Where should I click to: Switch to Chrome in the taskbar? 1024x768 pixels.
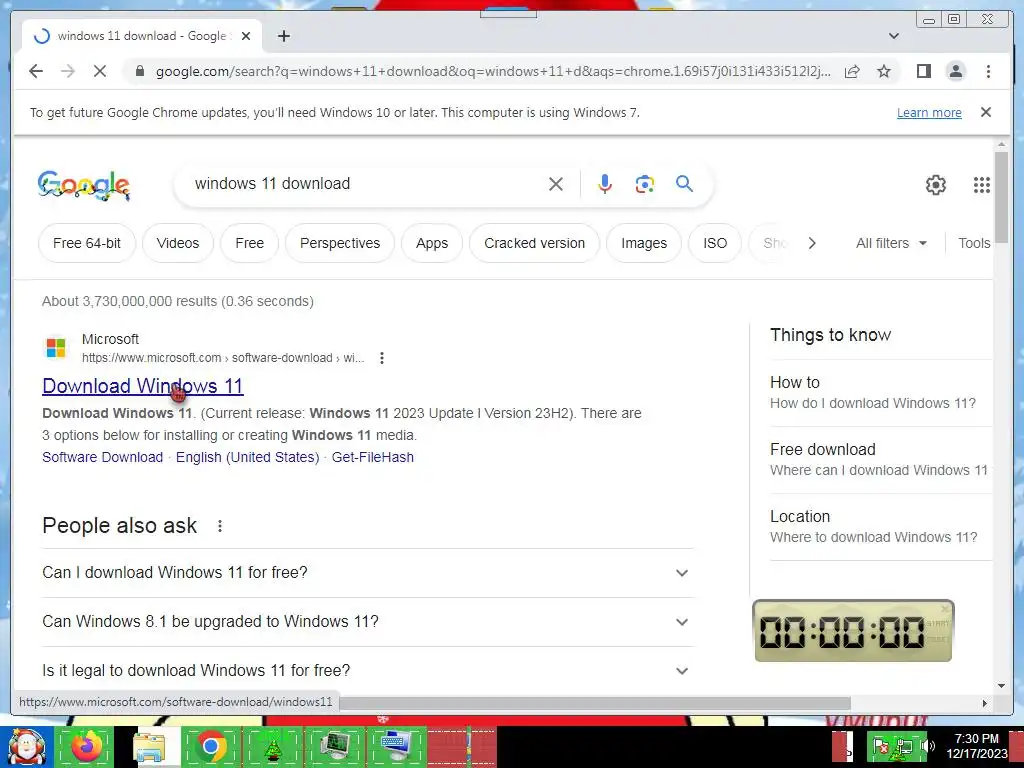[x=211, y=746]
